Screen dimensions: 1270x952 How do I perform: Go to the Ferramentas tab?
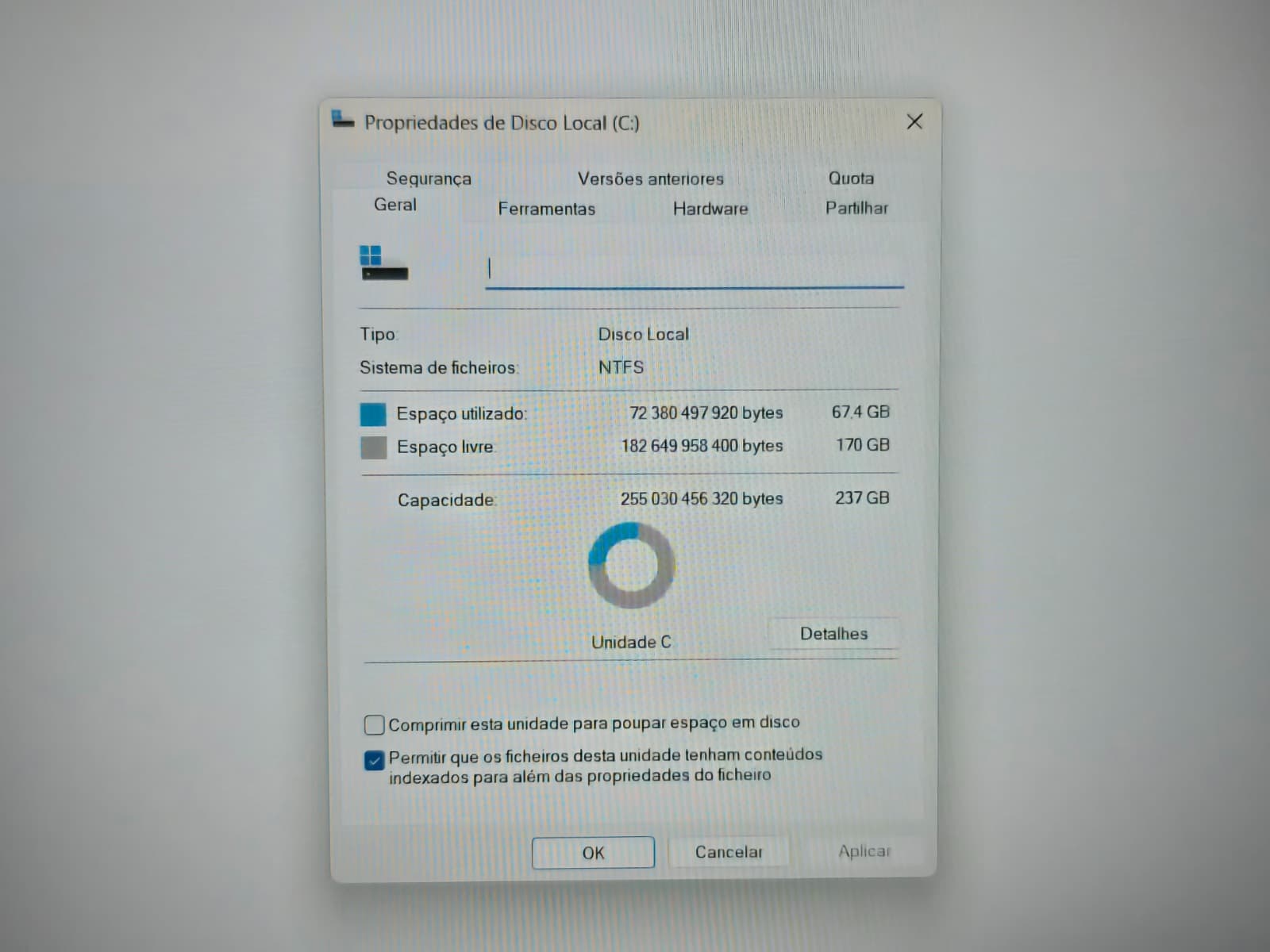coord(547,209)
